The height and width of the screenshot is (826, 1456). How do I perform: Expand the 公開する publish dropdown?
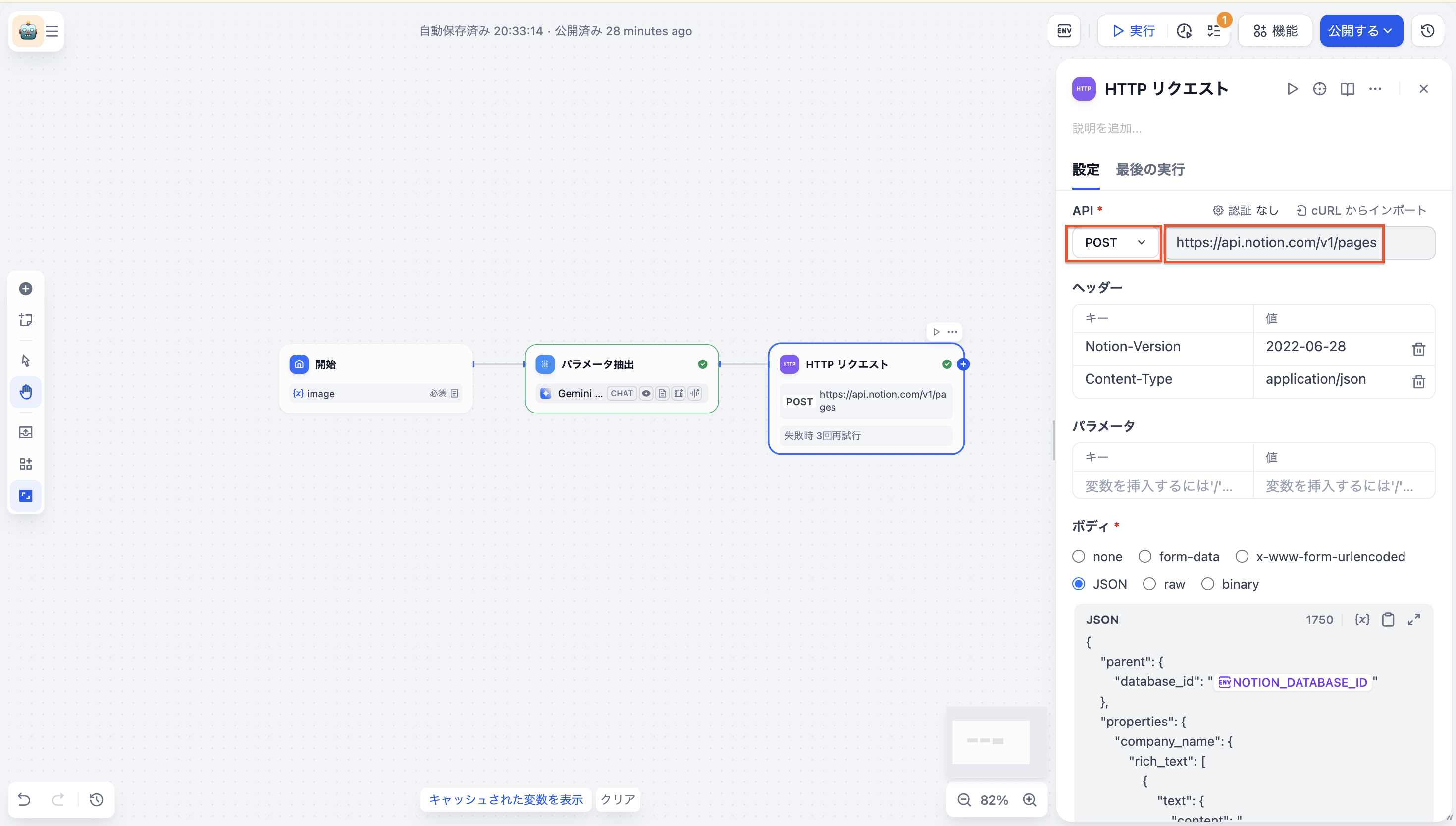[x=1361, y=31]
